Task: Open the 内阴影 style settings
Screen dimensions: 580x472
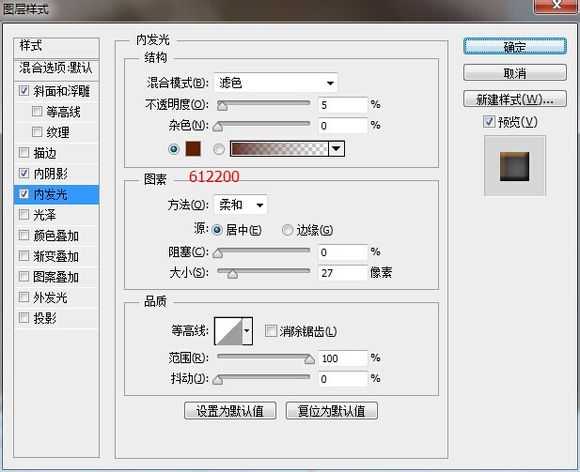Action: pos(50,173)
